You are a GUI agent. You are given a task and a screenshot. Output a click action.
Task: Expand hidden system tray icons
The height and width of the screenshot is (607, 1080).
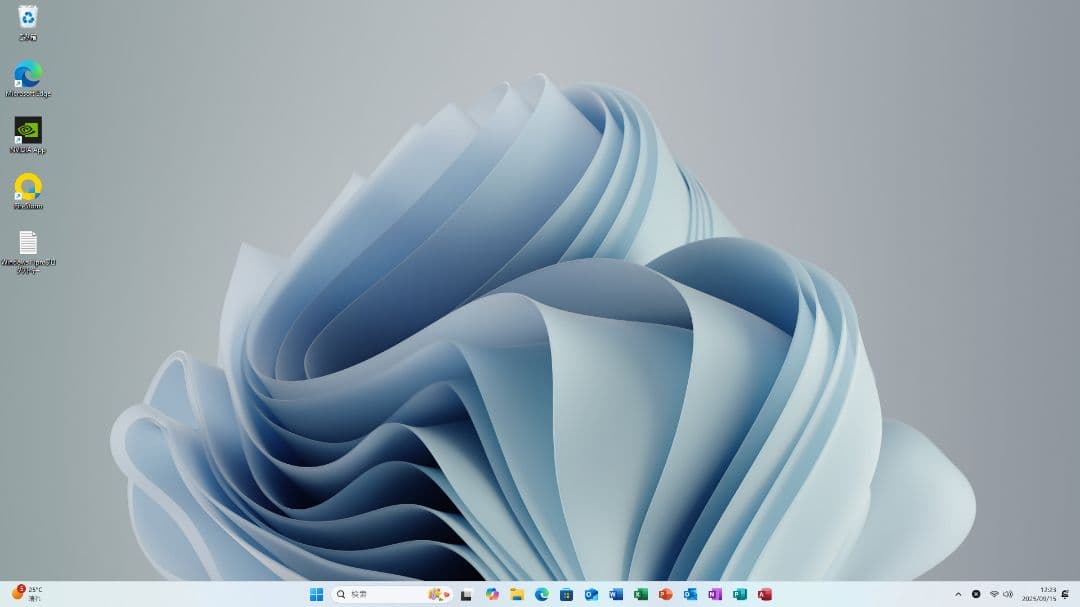(958, 594)
